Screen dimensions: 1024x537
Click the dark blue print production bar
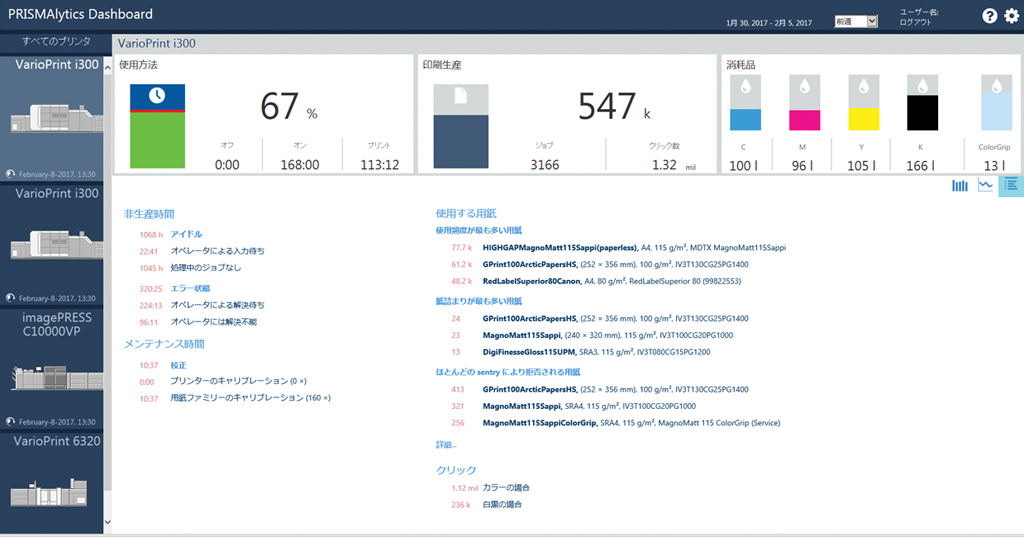point(461,142)
